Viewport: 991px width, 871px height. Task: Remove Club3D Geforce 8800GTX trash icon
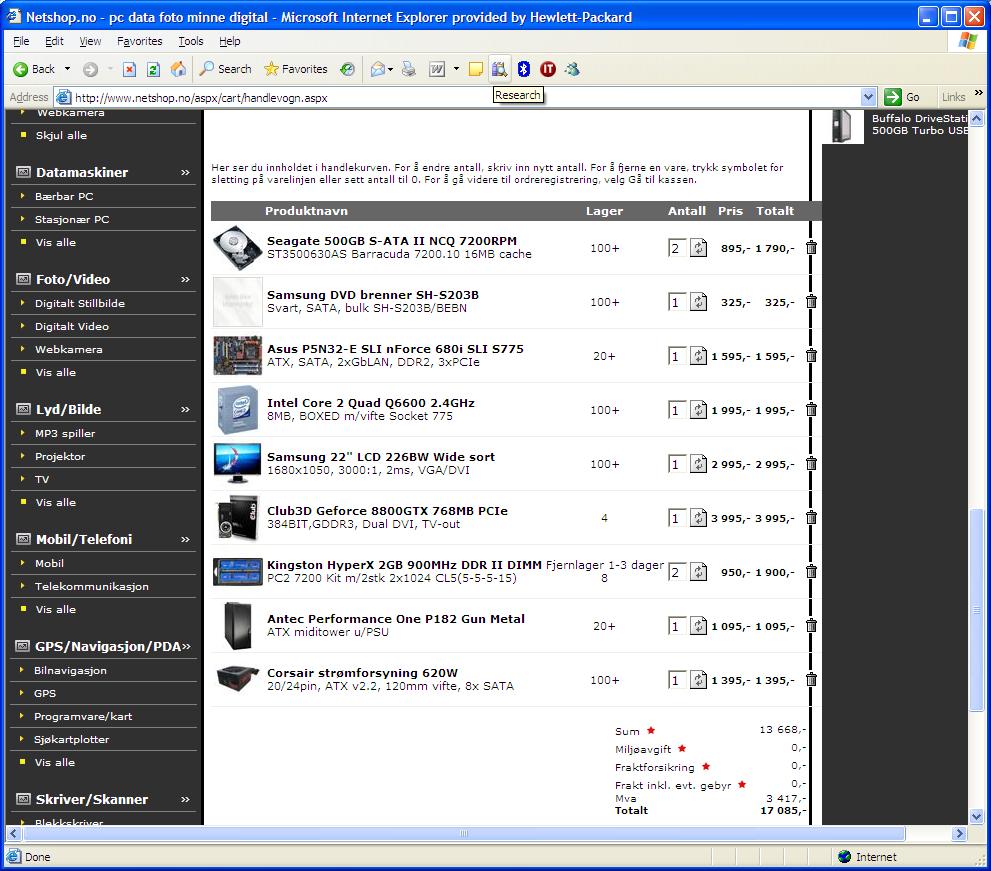pos(812,518)
